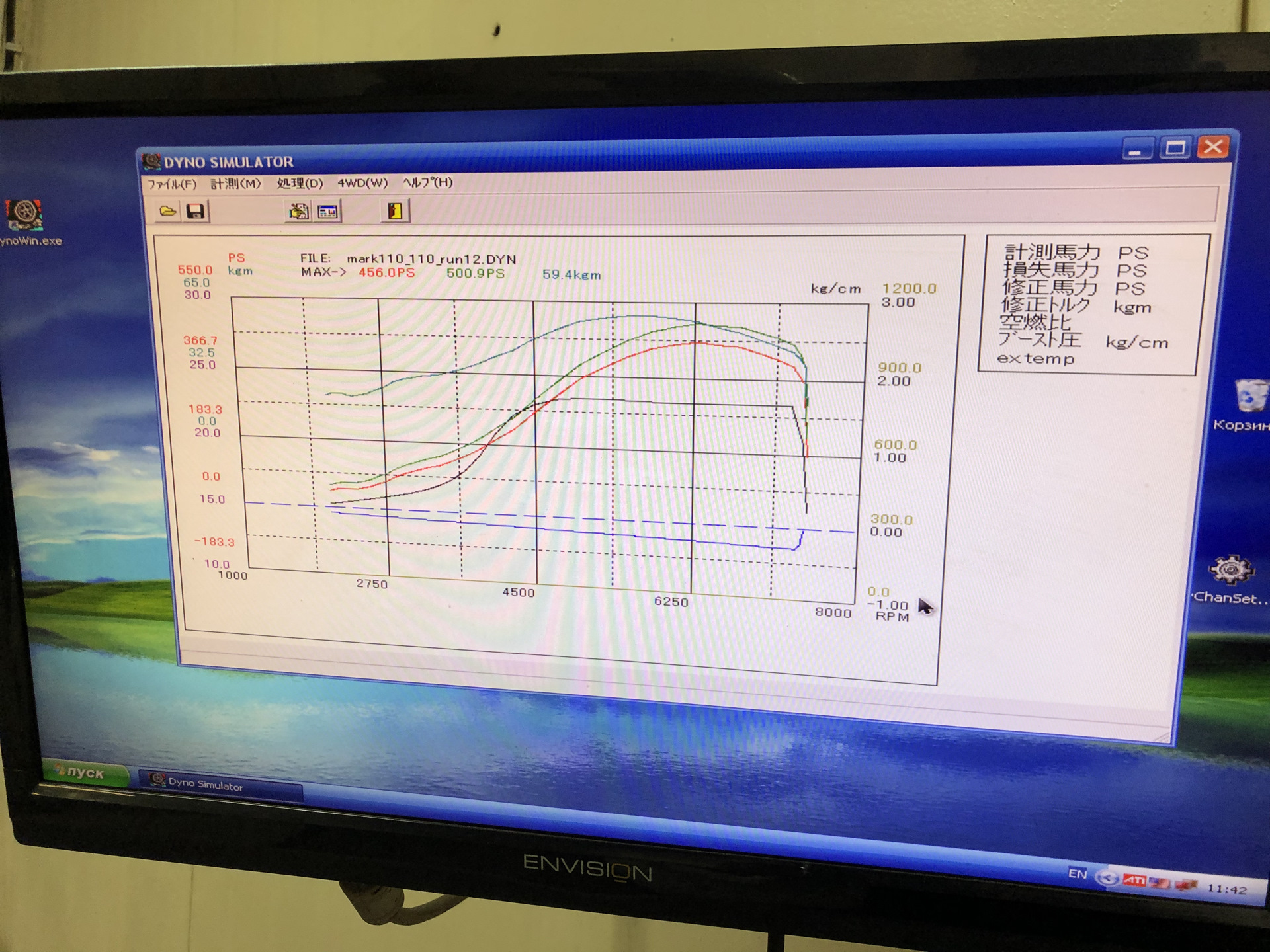Click the Dyno Simulator title bar icon
The image size is (1270, 952).
pyautogui.click(x=152, y=161)
